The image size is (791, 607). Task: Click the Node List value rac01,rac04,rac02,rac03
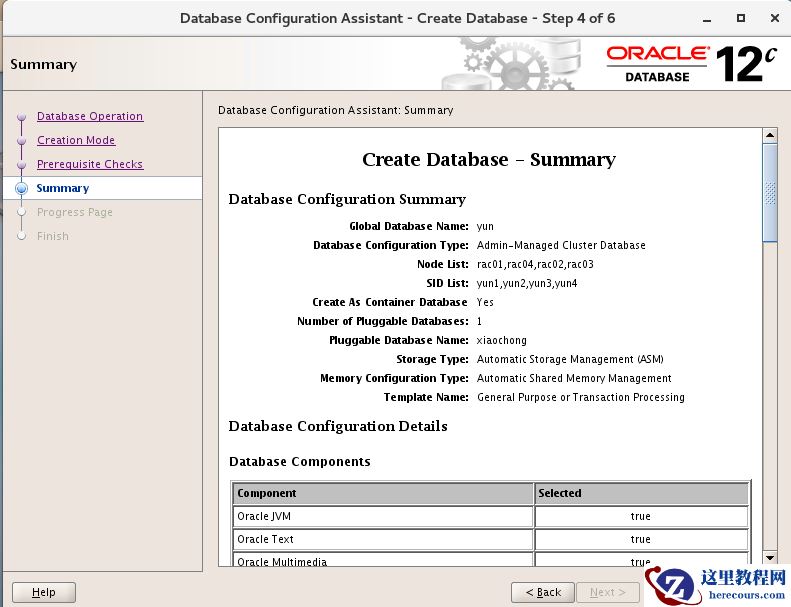pos(535,264)
